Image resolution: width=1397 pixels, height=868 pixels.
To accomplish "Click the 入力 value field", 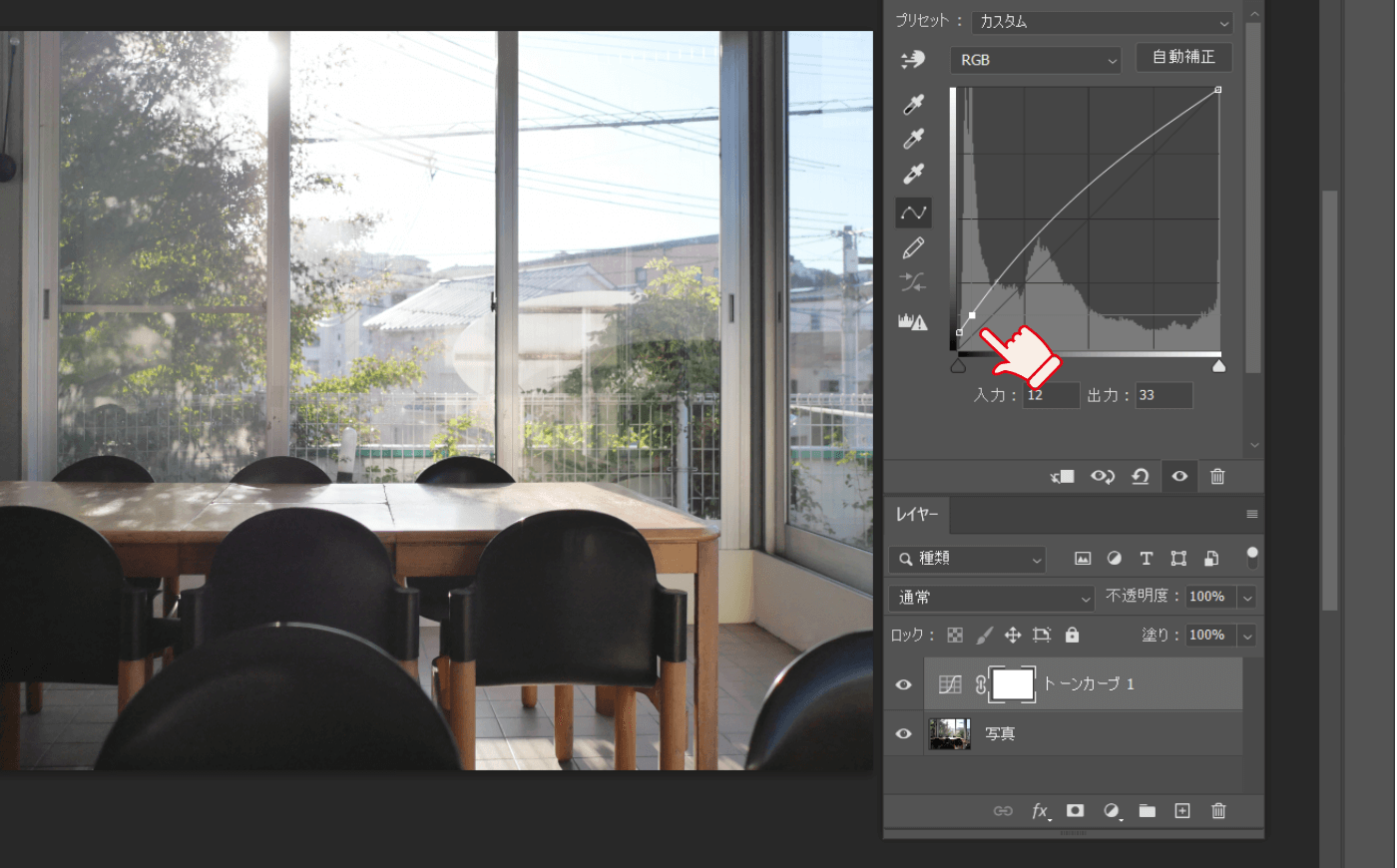I will click(x=1051, y=395).
